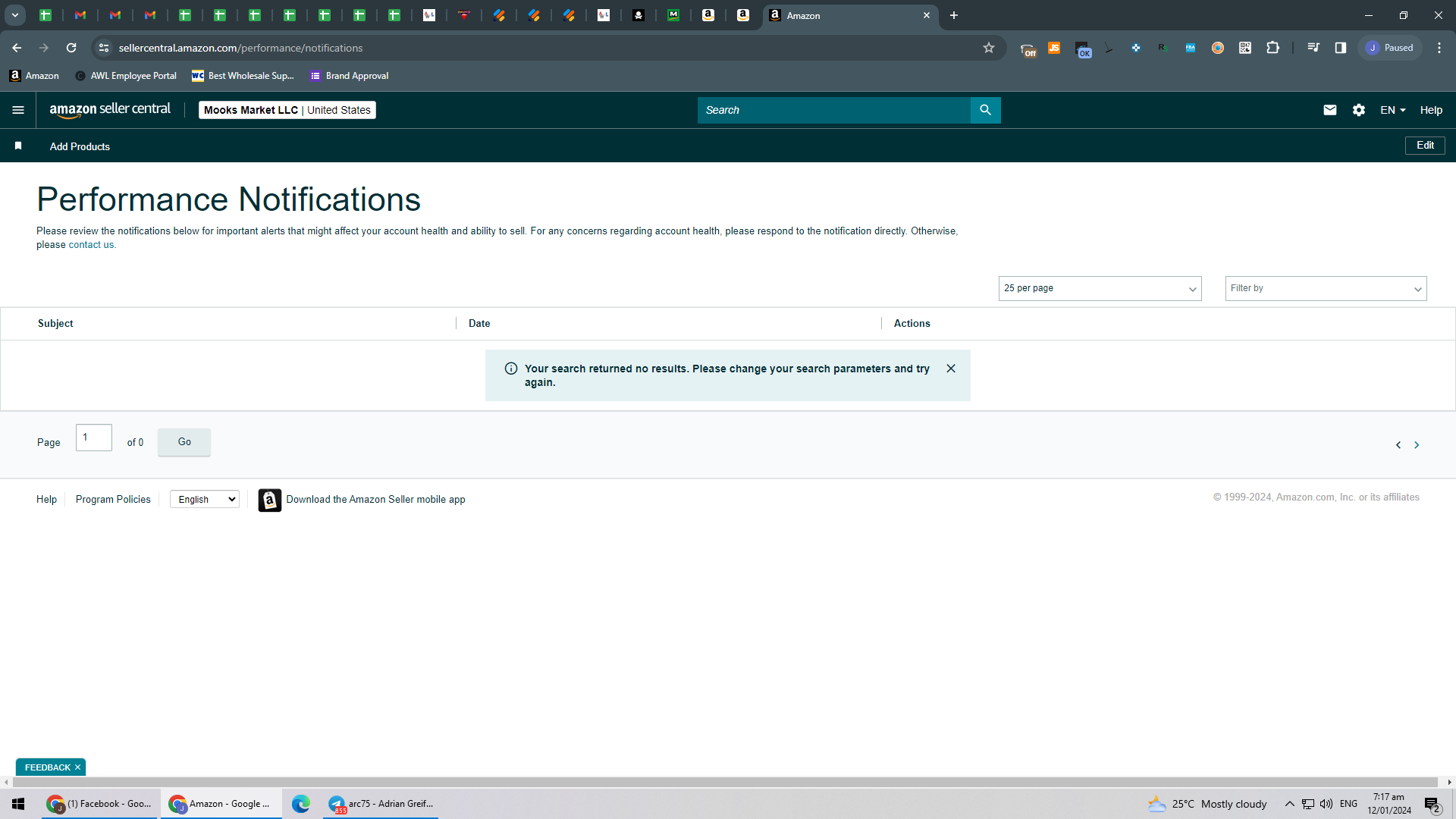Click the FEEDBACK tab button
1456x819 pixels.
[x=47, y=767]
